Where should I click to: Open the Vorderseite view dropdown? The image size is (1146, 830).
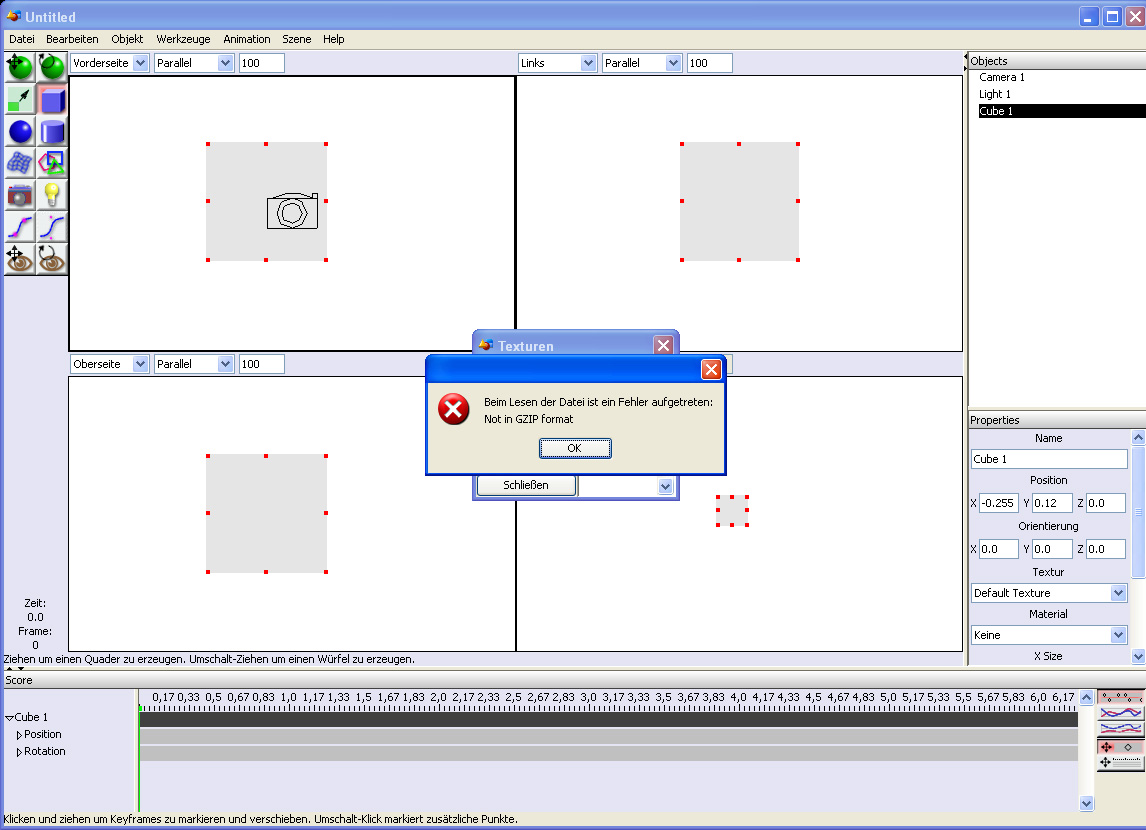141,63
